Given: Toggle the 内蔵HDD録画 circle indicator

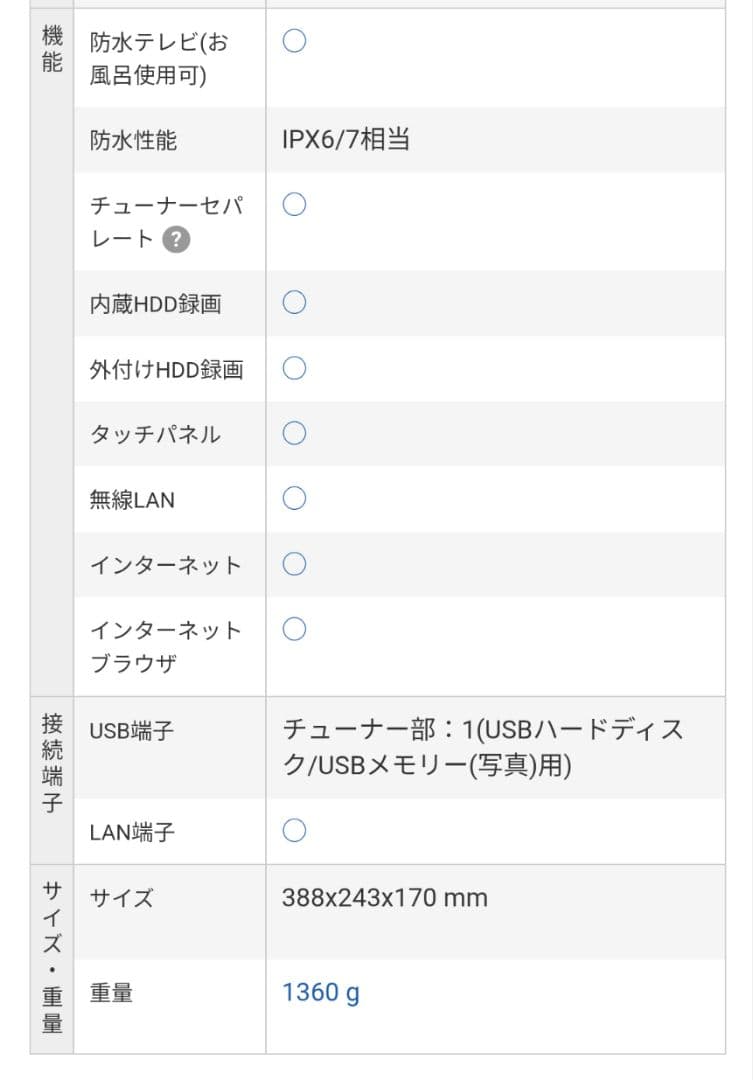Looking at the screenshot, I should [293, 304].
